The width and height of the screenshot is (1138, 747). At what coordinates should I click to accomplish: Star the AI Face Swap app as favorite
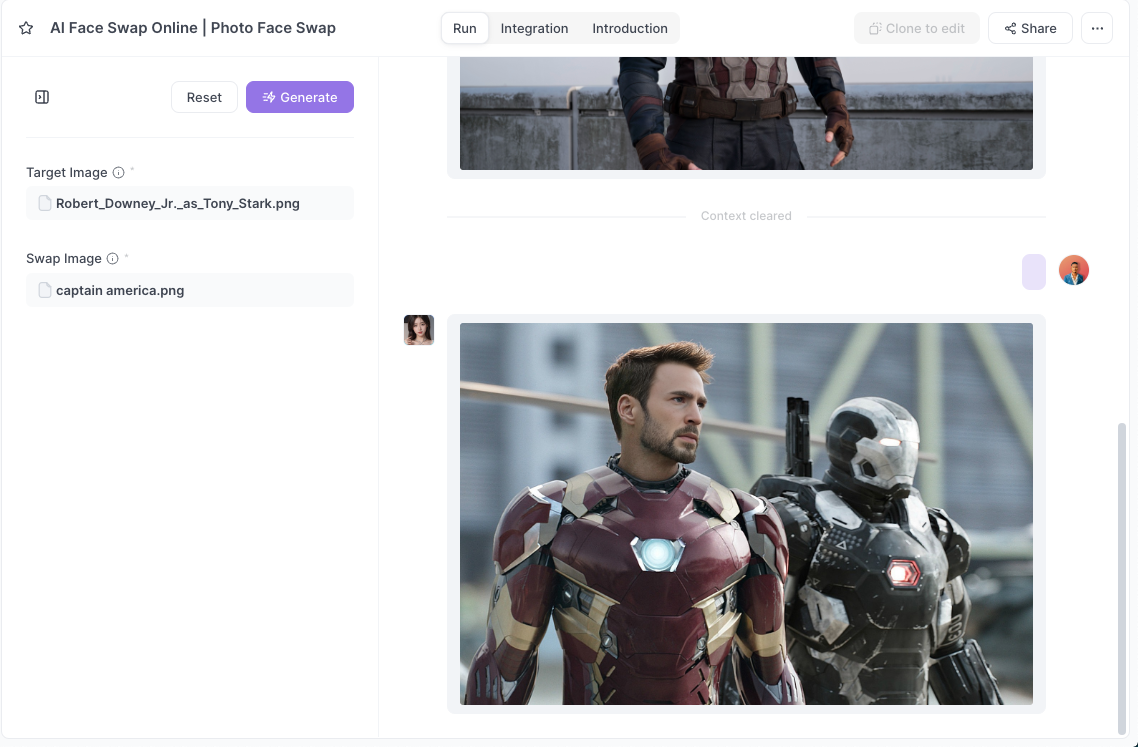[26, 28]
